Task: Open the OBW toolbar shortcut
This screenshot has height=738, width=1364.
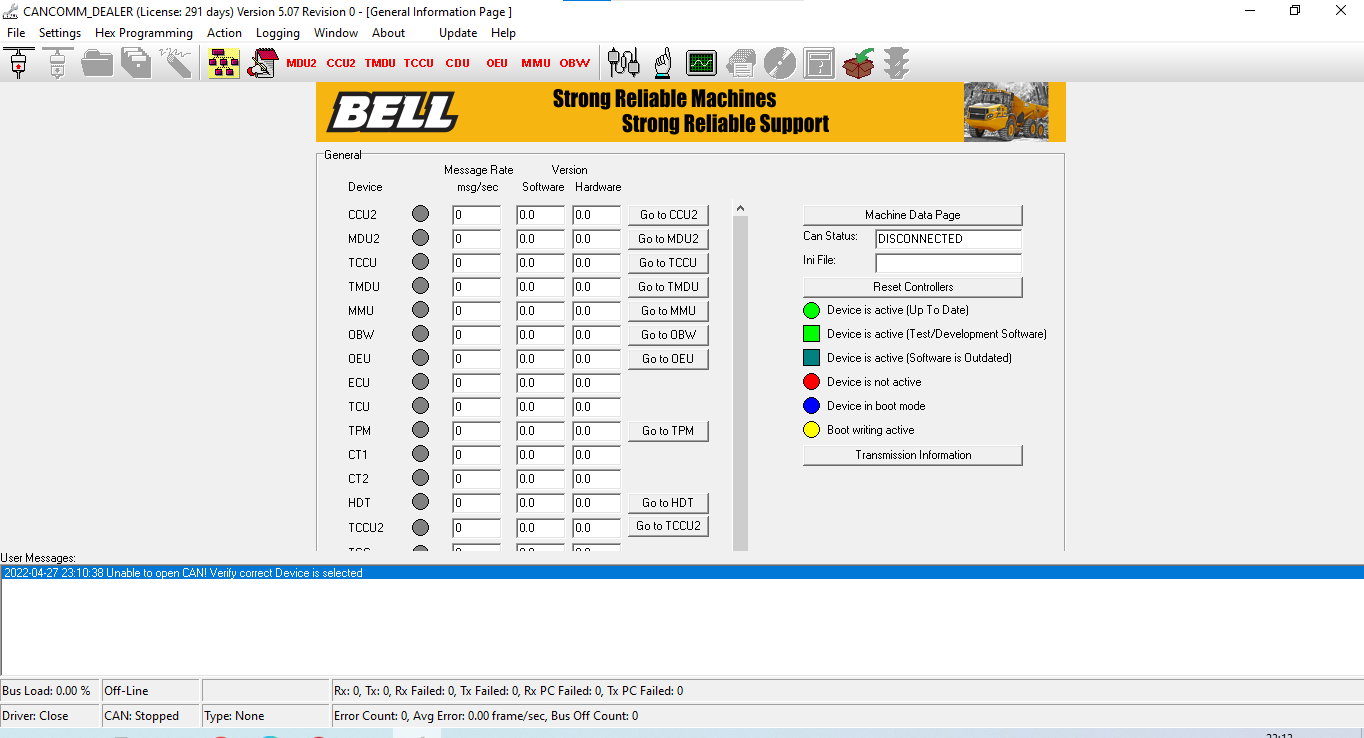Action: (x=574, y=62)
